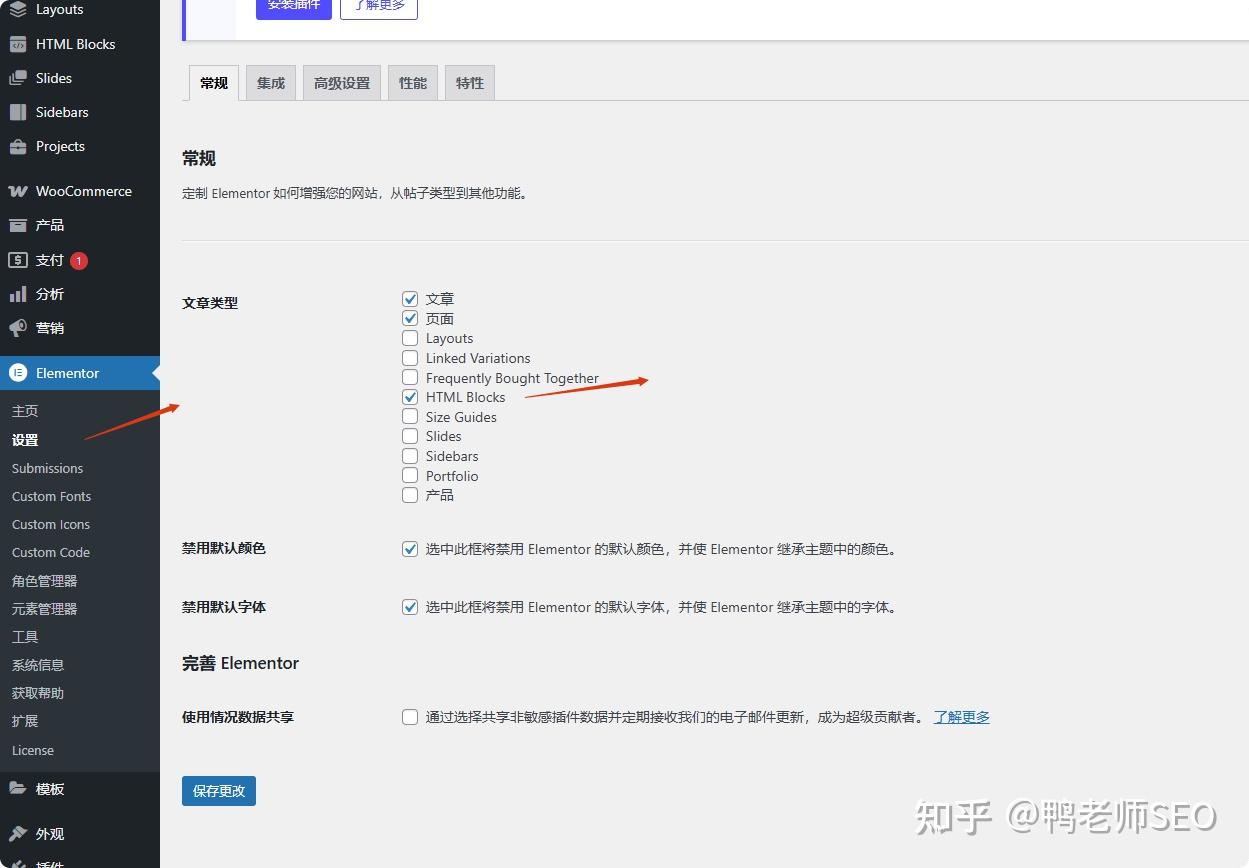Enable 使用情况数据共享 data sharing
Image resolution: width=1249 pixels, height=868 pixels.
[x=410, y=717]
